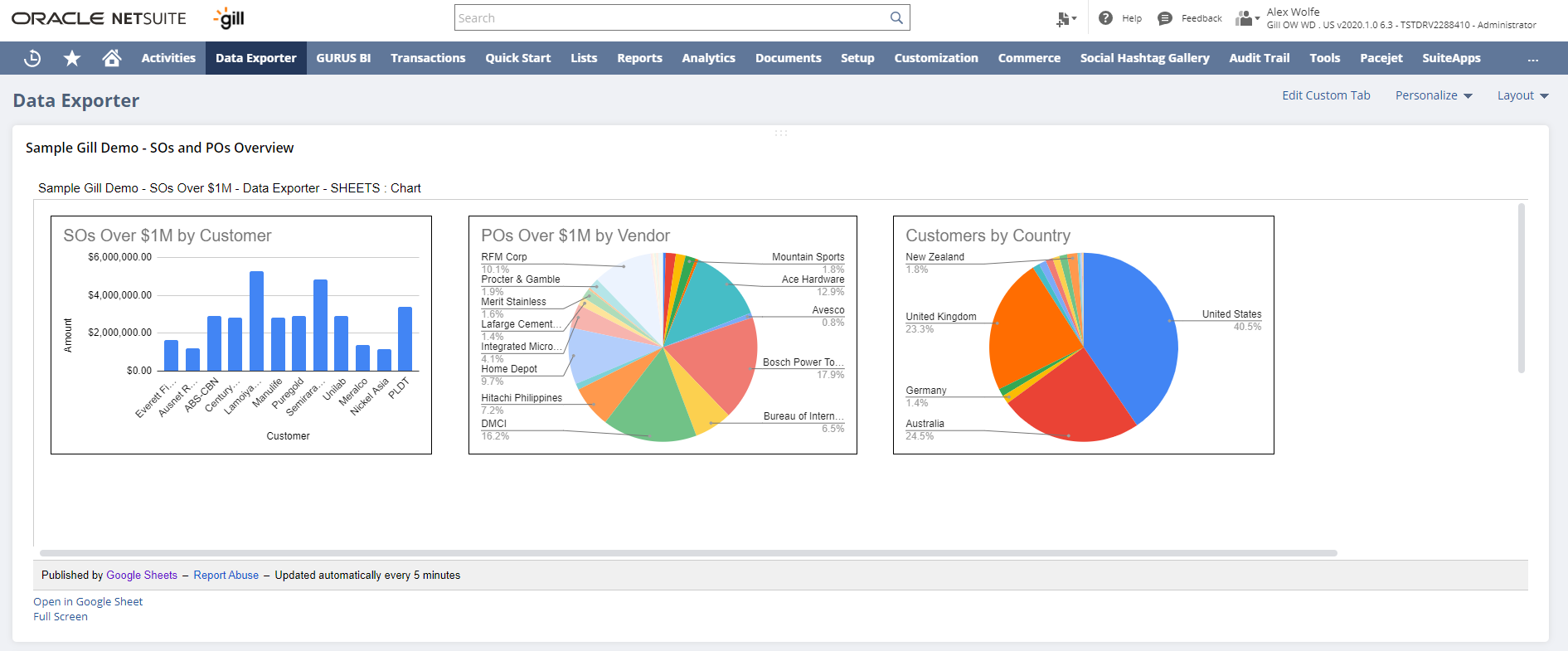Image resolution: width=1568 pixels, height=651 pixels.
Task: Open the Transactions menu
Action: pyautogui.click(x=428, y=58)
